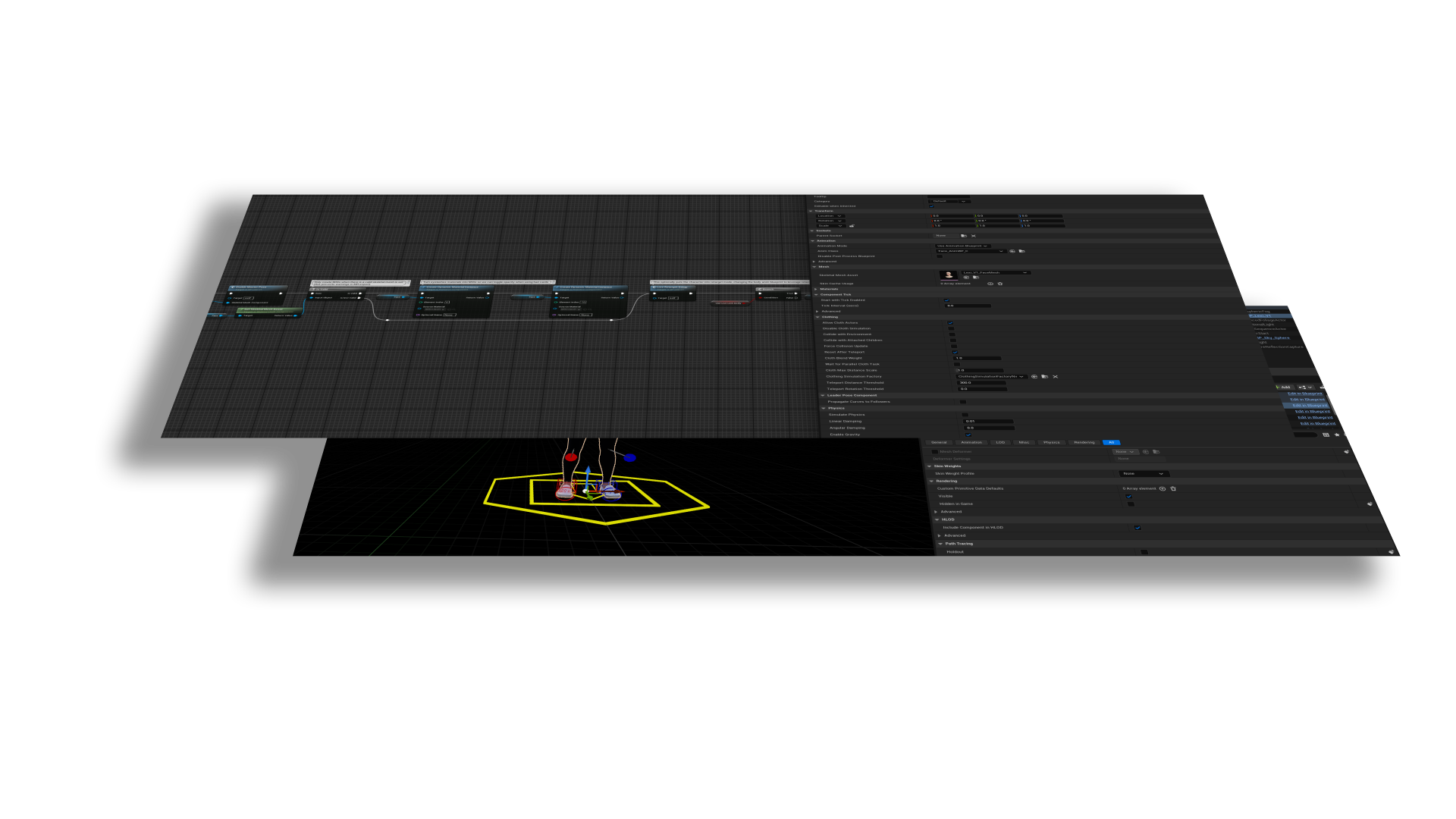Browse to Anim Class asset folder icon

(x=1021, y=251)
